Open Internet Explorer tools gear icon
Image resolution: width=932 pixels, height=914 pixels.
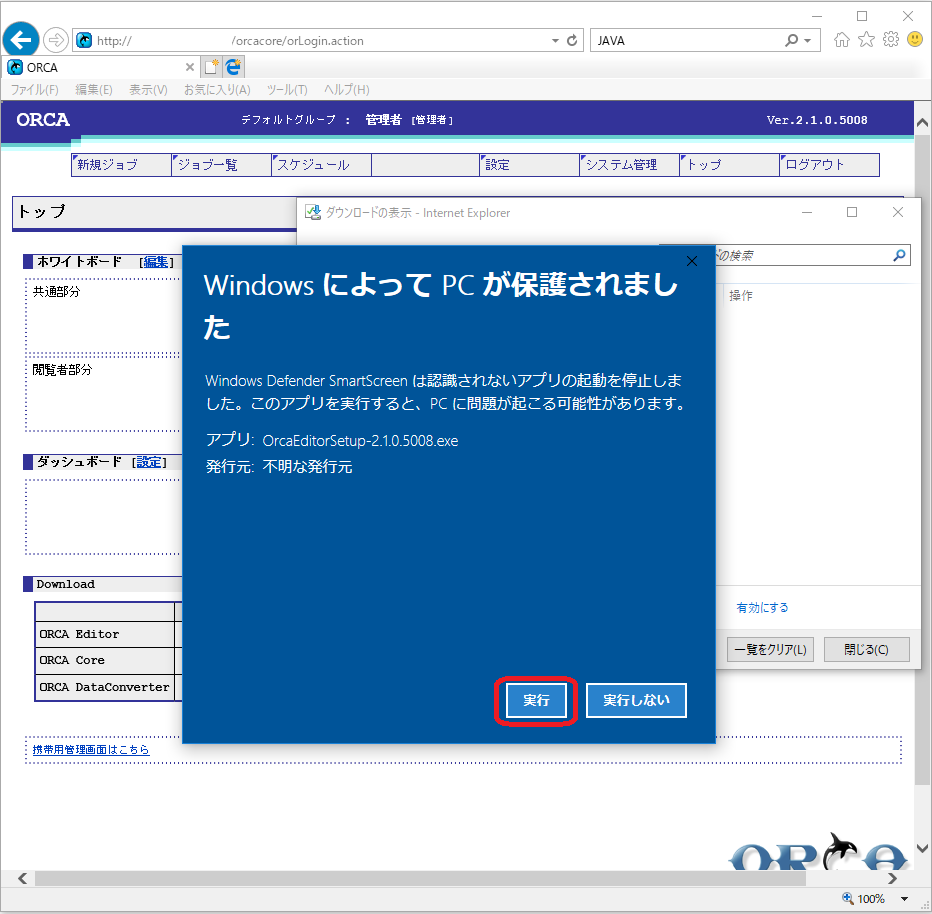(x=890, y=40)
